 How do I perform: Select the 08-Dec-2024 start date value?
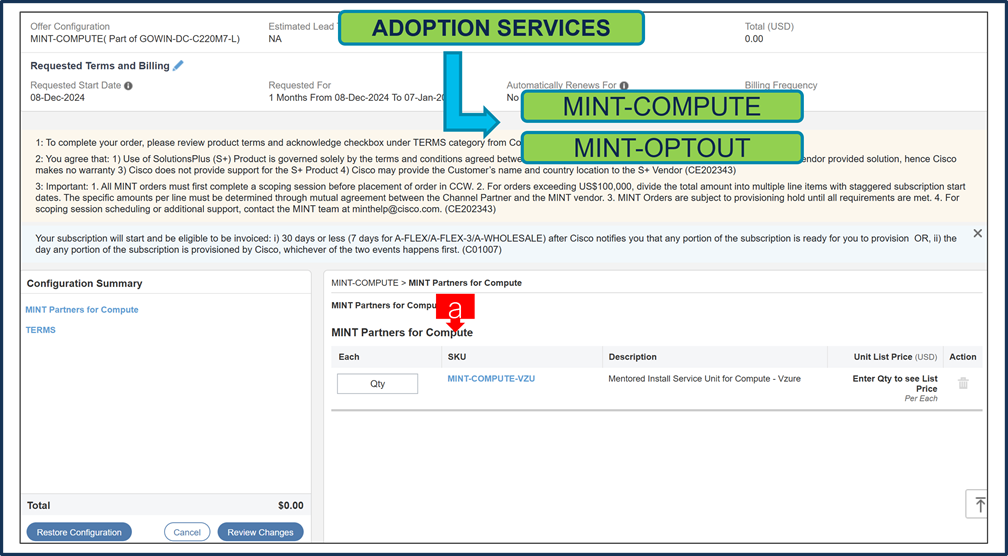coord(57,98)
